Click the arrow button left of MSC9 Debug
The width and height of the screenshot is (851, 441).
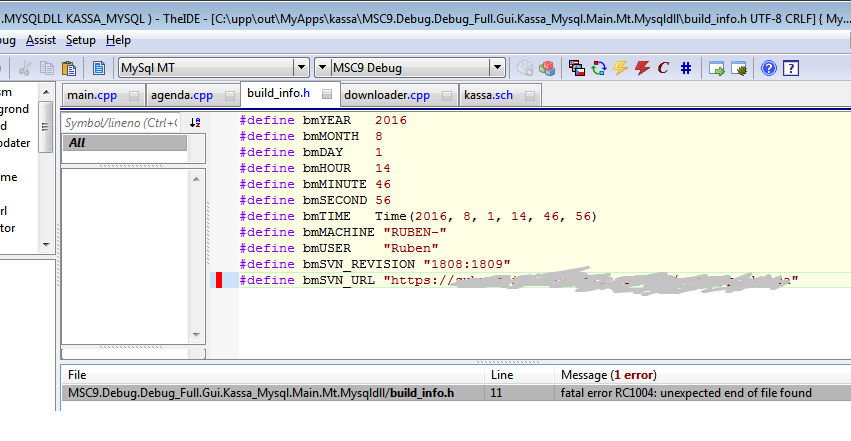click(x=323, y=68)
